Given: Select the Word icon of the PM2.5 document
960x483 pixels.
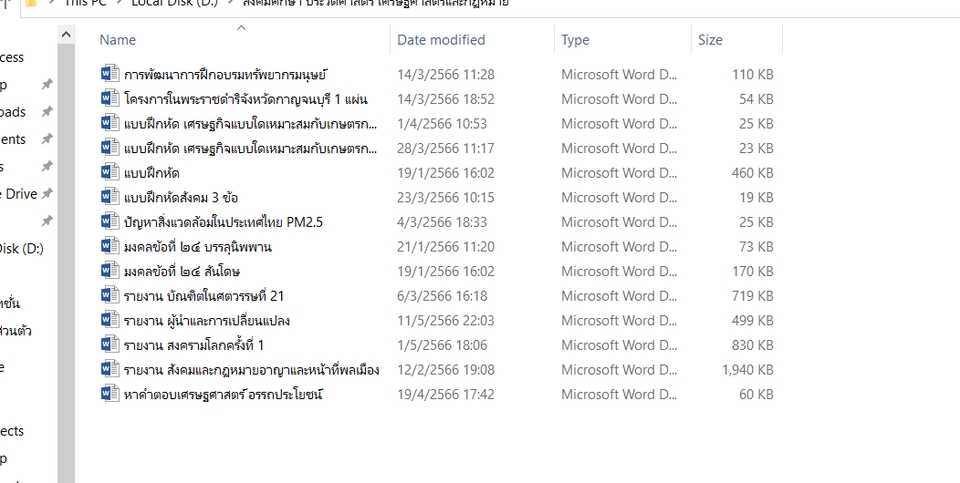Looking at the screenshot, I should pos(110,222).
